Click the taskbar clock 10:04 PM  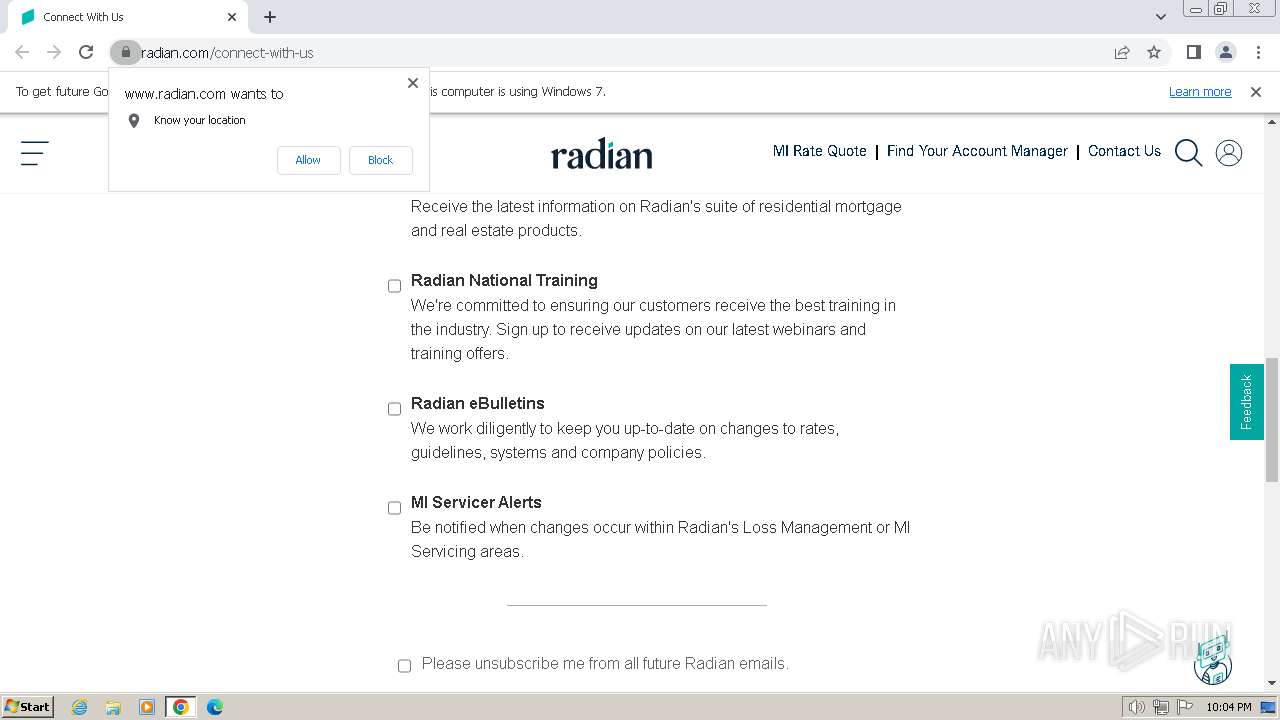pos(1229,707)
